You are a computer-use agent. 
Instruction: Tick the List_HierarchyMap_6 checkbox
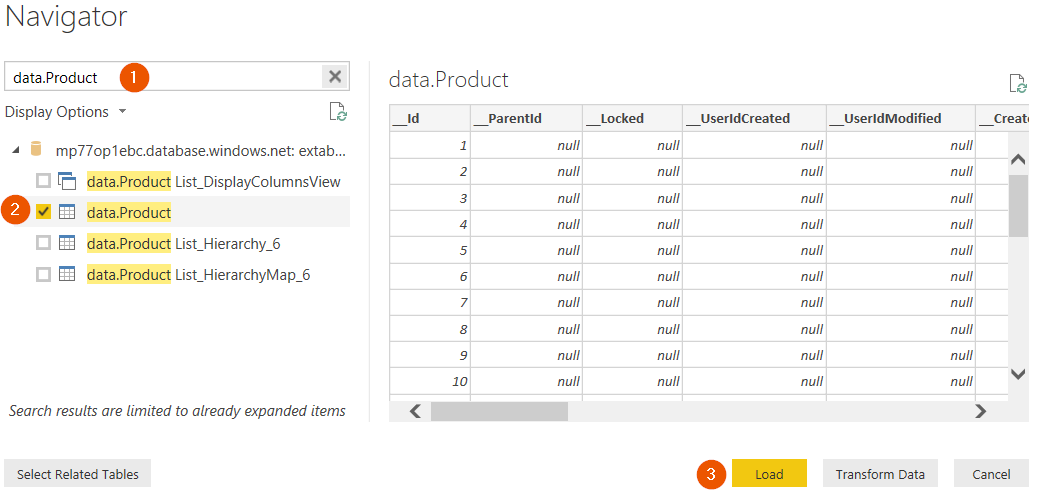[x=43, y=274]
